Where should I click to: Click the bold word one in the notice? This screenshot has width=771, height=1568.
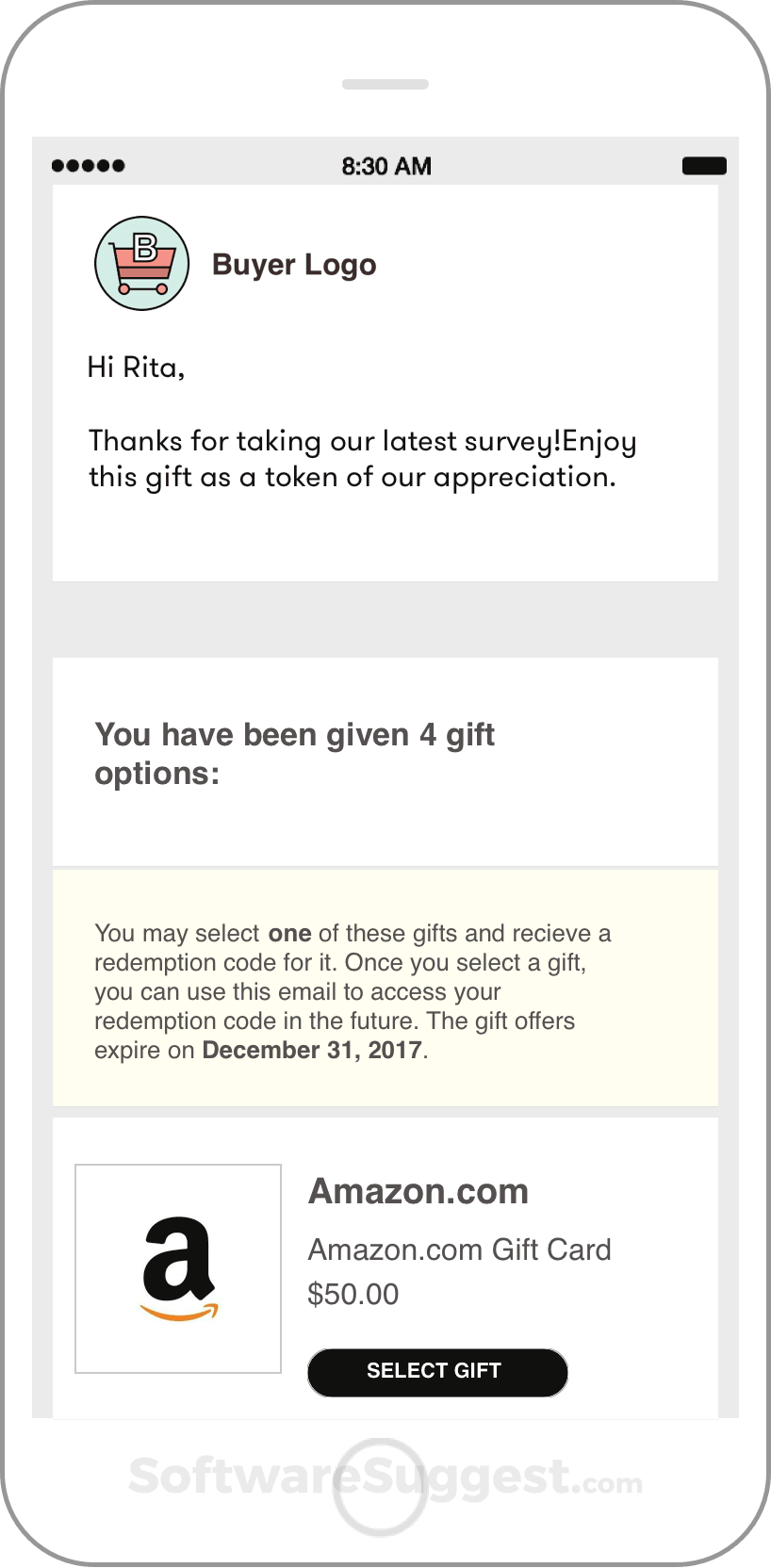point(290,933)
